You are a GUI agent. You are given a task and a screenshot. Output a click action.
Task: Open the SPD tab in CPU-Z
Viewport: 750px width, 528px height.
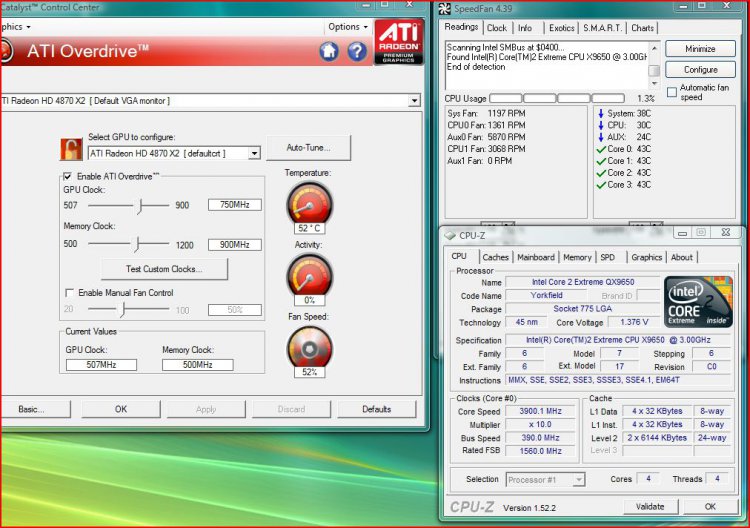(x=607, y=257)
